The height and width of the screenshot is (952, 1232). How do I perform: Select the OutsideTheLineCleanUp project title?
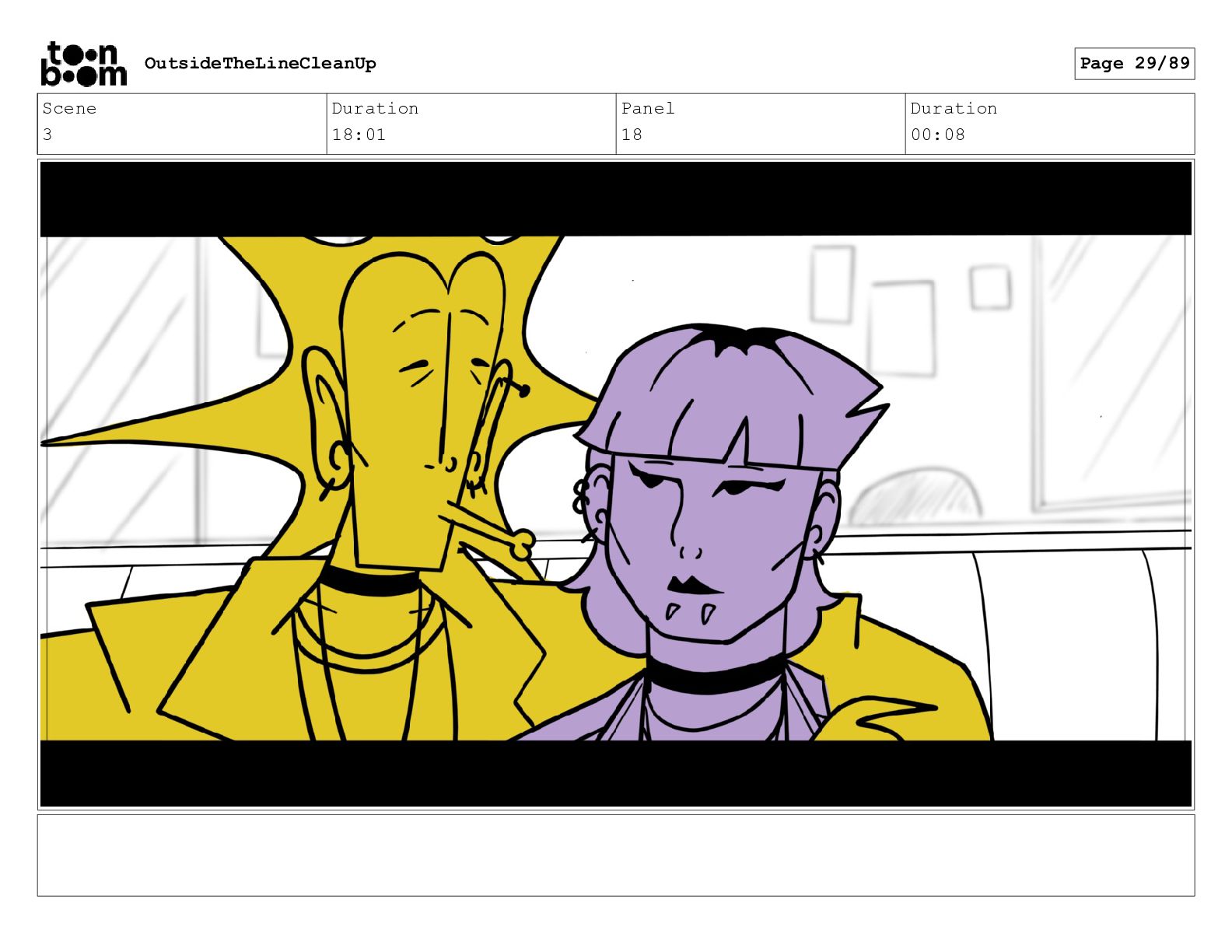click(260, 63)
